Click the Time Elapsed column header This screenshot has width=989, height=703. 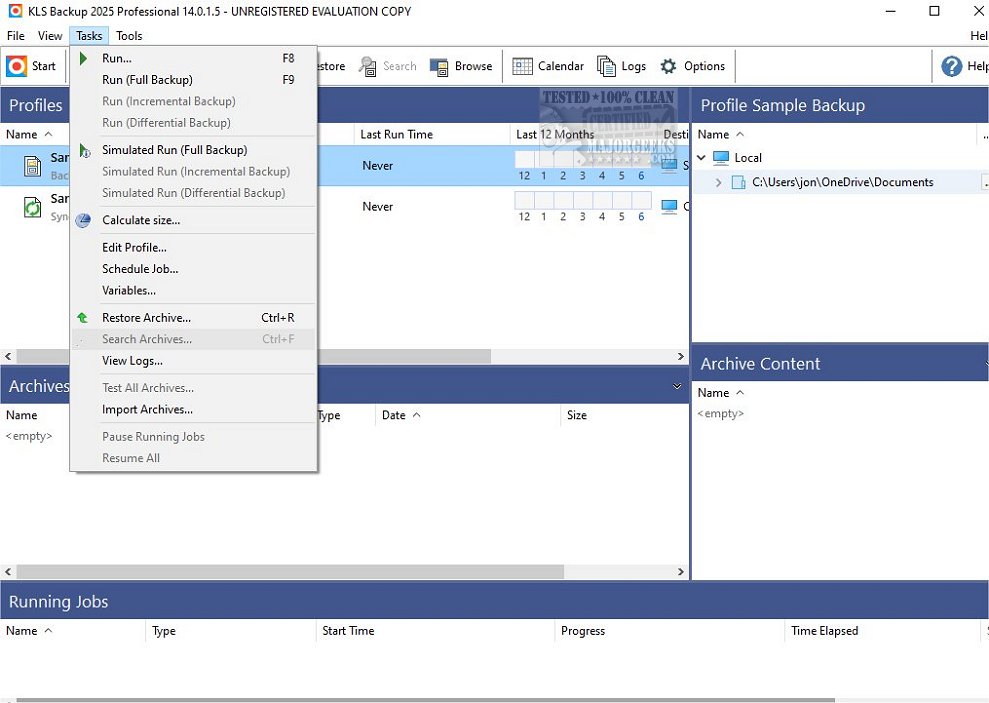click(824, 631)
